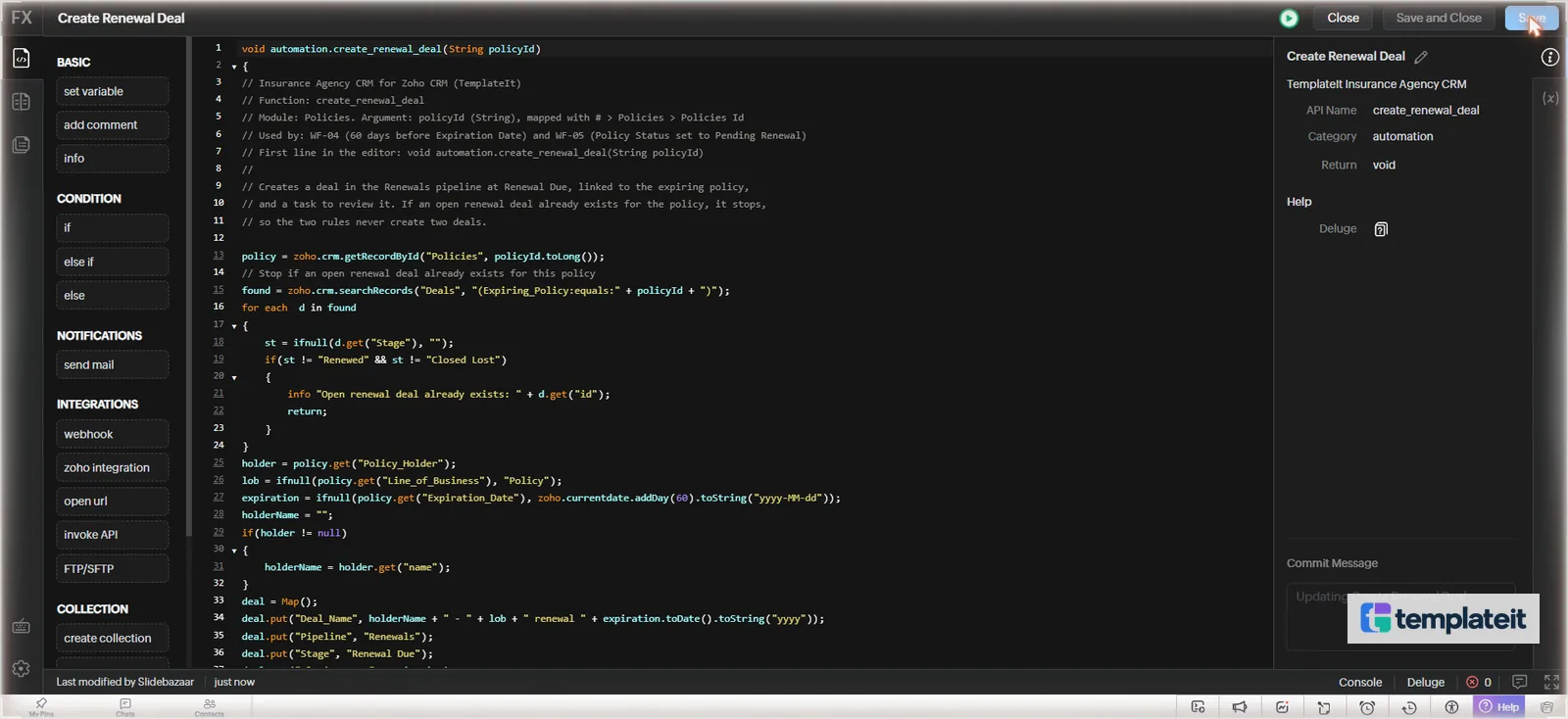Open the settings gear in the left rail
Viewport: 1568px width, 719px height.
[x=21, y=669]
